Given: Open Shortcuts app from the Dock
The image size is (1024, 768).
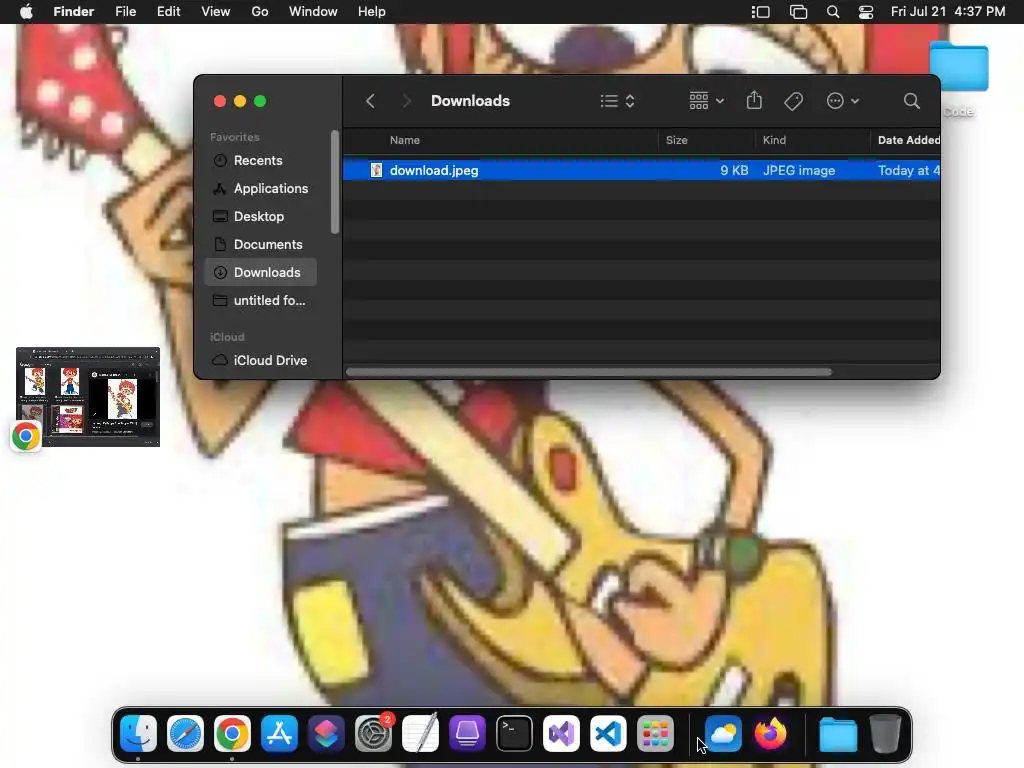Looking at the screenshot, I should pyautogui.click(x=327, y=733).
